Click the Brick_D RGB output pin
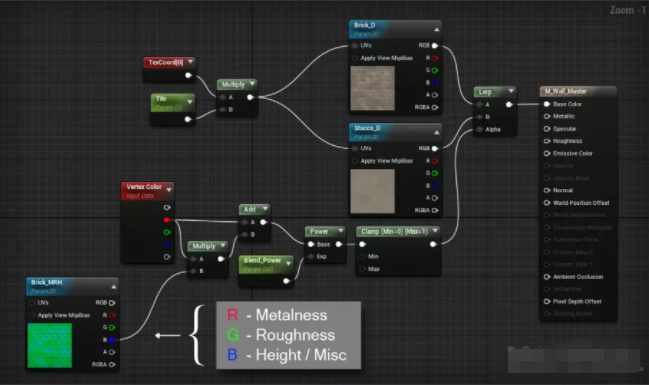This screenshot has height=385, width=649. click(x=435, y=46)
